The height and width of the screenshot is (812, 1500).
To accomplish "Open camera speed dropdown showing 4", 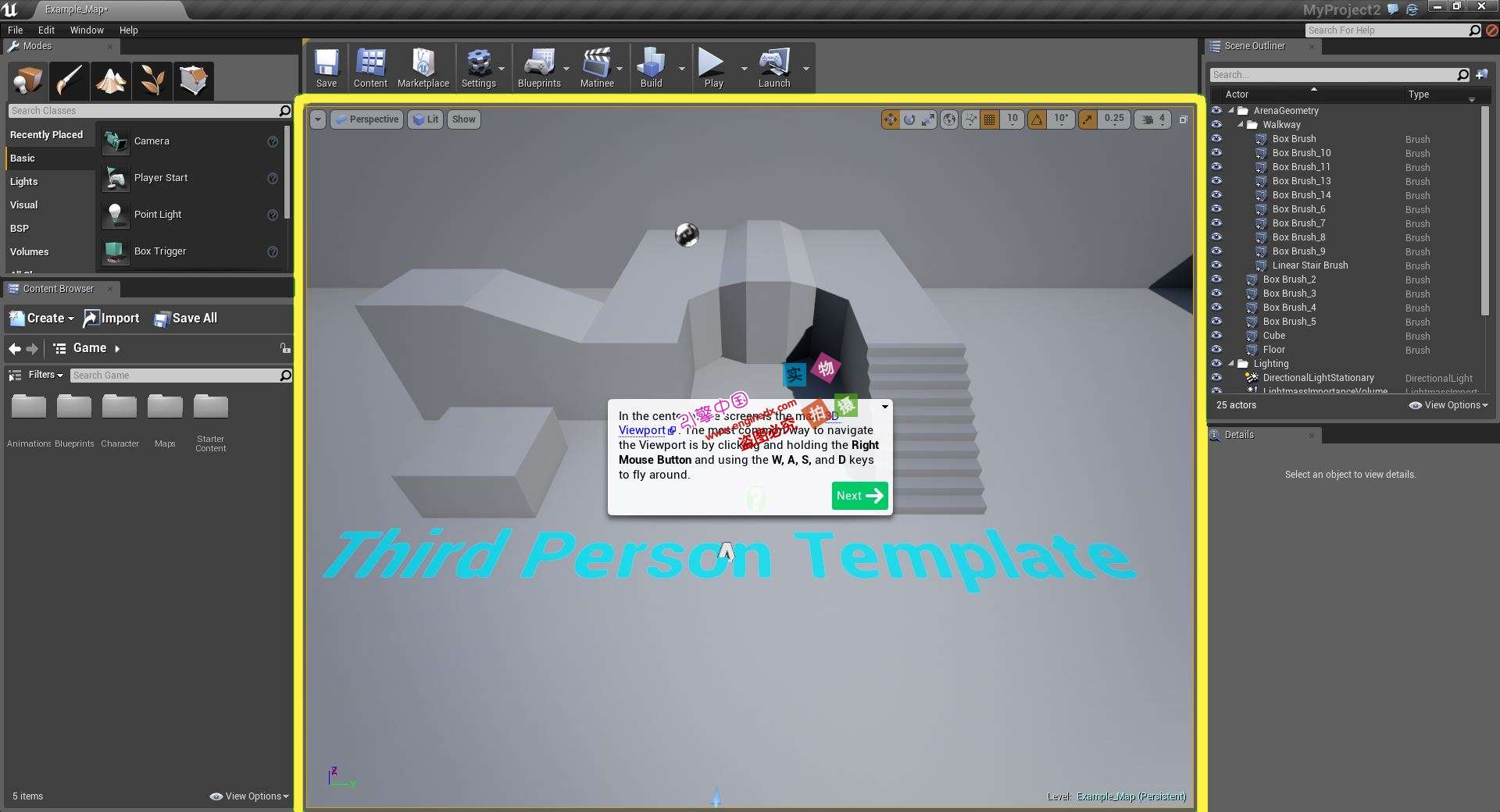I will [x=1153, y=119].
